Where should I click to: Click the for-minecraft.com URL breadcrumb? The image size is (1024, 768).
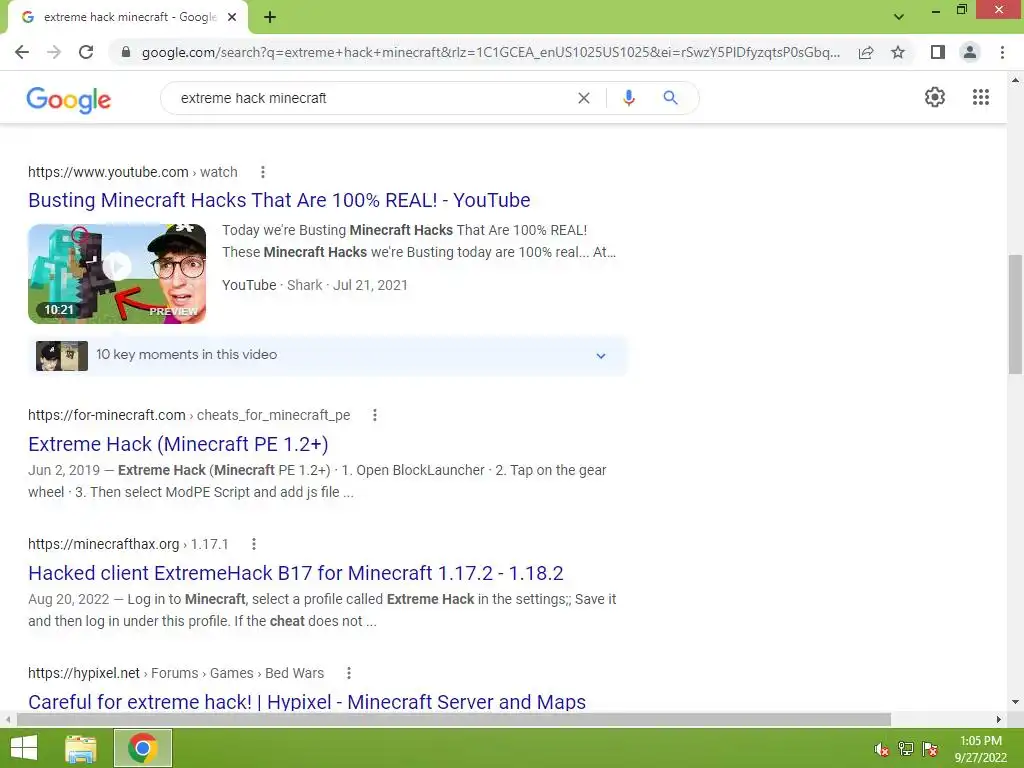coord(189,415)
